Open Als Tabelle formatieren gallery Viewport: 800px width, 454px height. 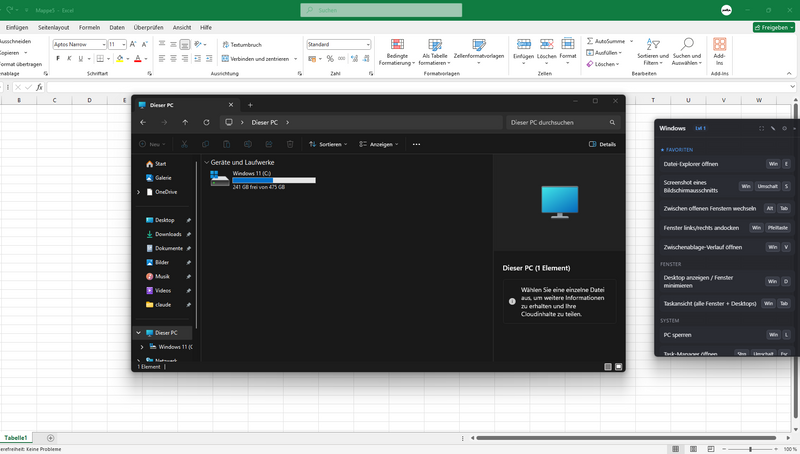435,52
